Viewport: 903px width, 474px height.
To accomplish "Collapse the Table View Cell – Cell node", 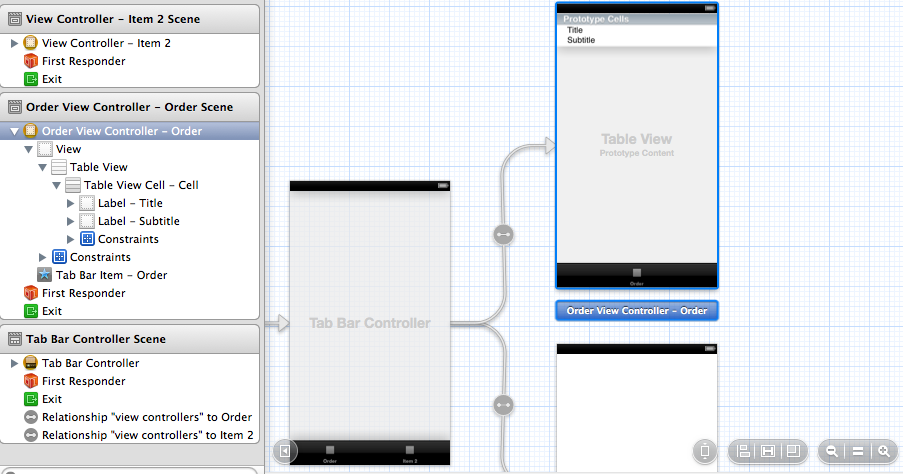I will [x=56, y=185].
